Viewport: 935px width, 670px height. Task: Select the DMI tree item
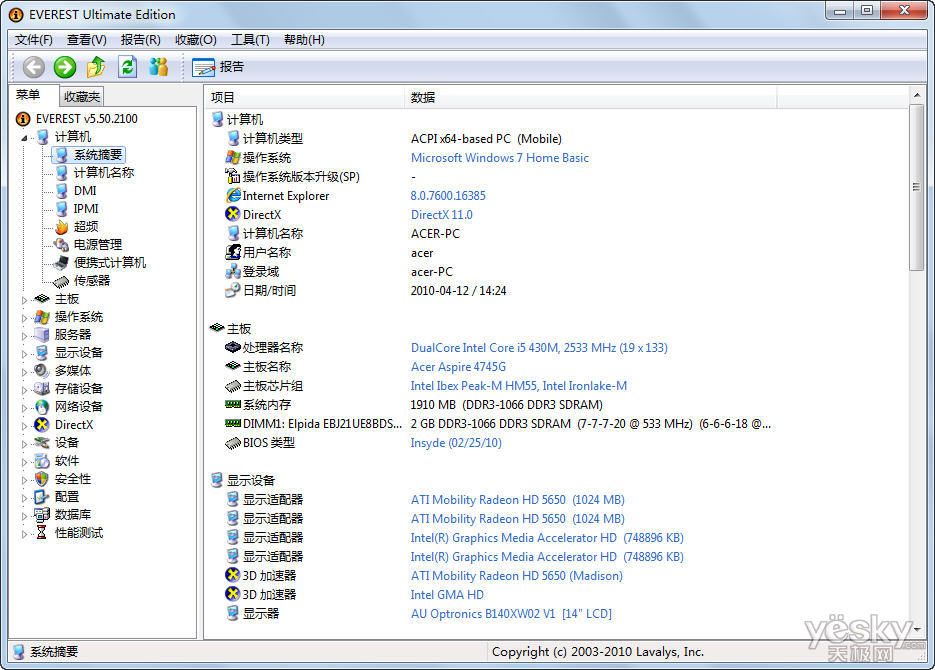[85, 191]
